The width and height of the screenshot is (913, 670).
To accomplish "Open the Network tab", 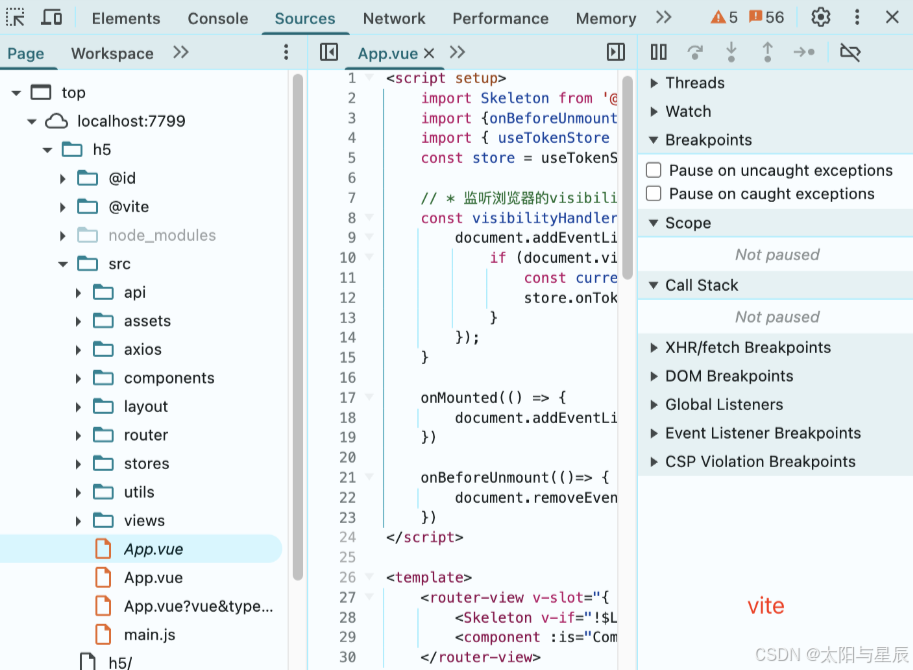I will [x=394, y=18].
